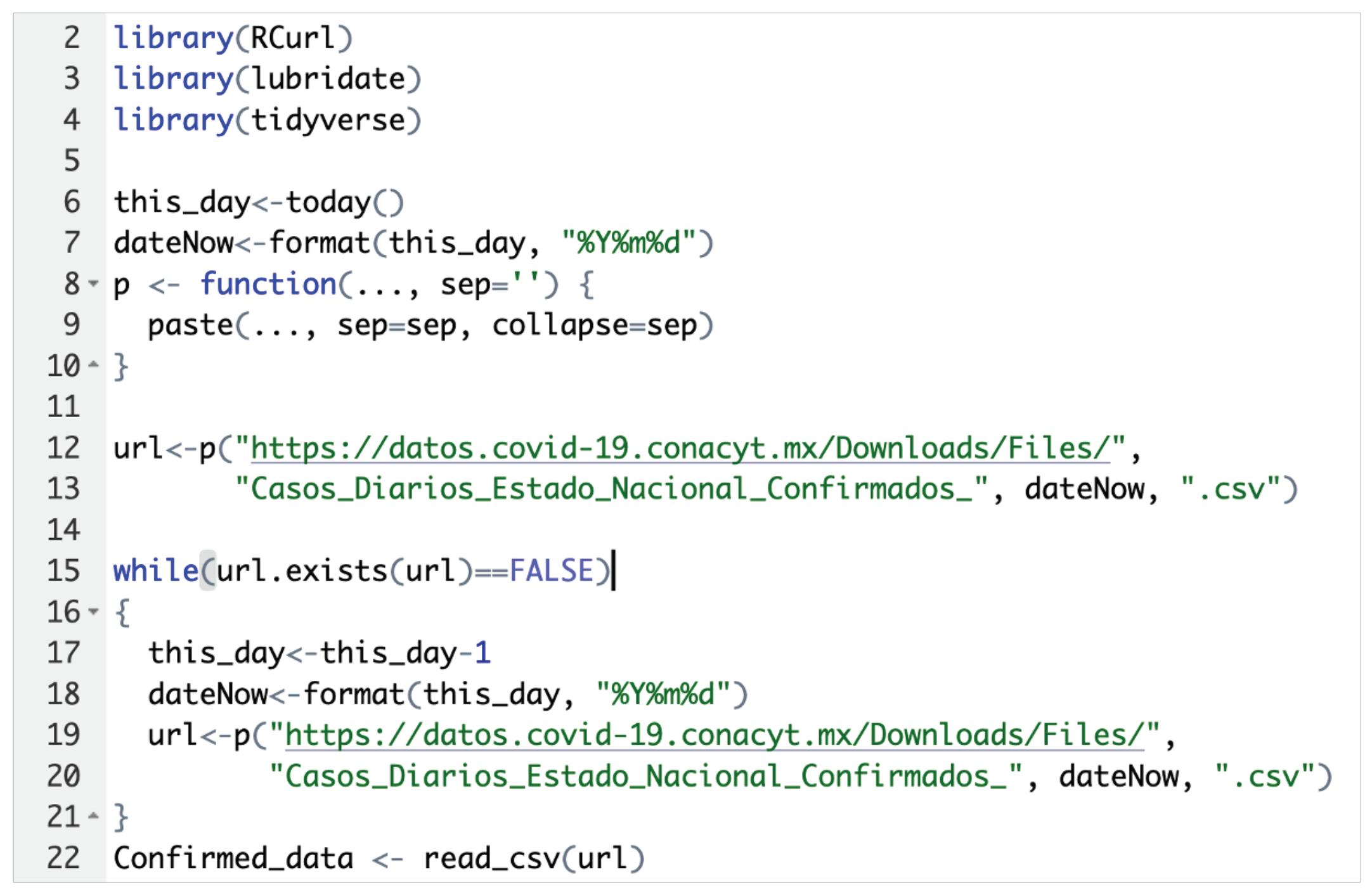The width and height of the screenshot is (1372, 890).
Task: Open the conacyt URL link on line 12
Action: 680,448
